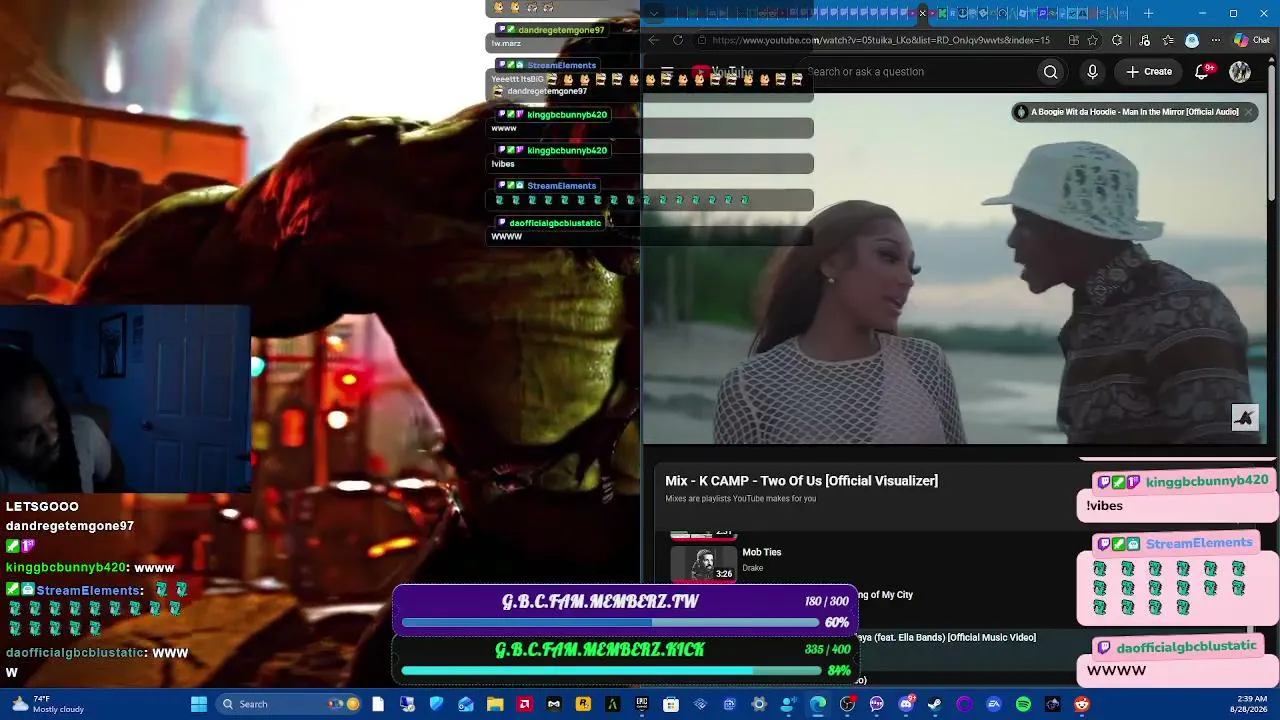Click daofficialgbcblustatic name in pink chat
The image size is (1280, 720).
coord(1187,647)
